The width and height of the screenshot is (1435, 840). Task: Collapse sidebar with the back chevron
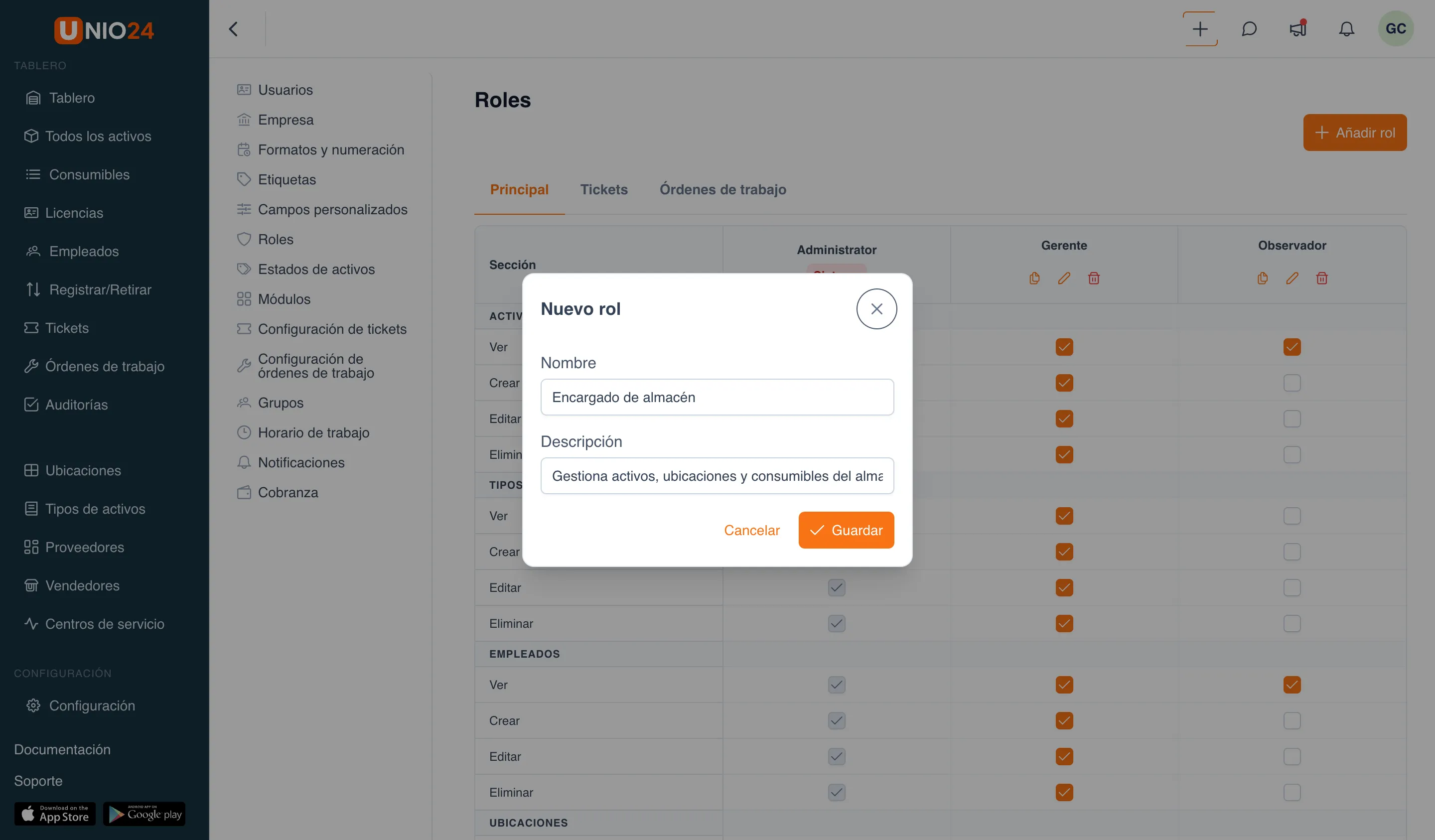point(233,29)
